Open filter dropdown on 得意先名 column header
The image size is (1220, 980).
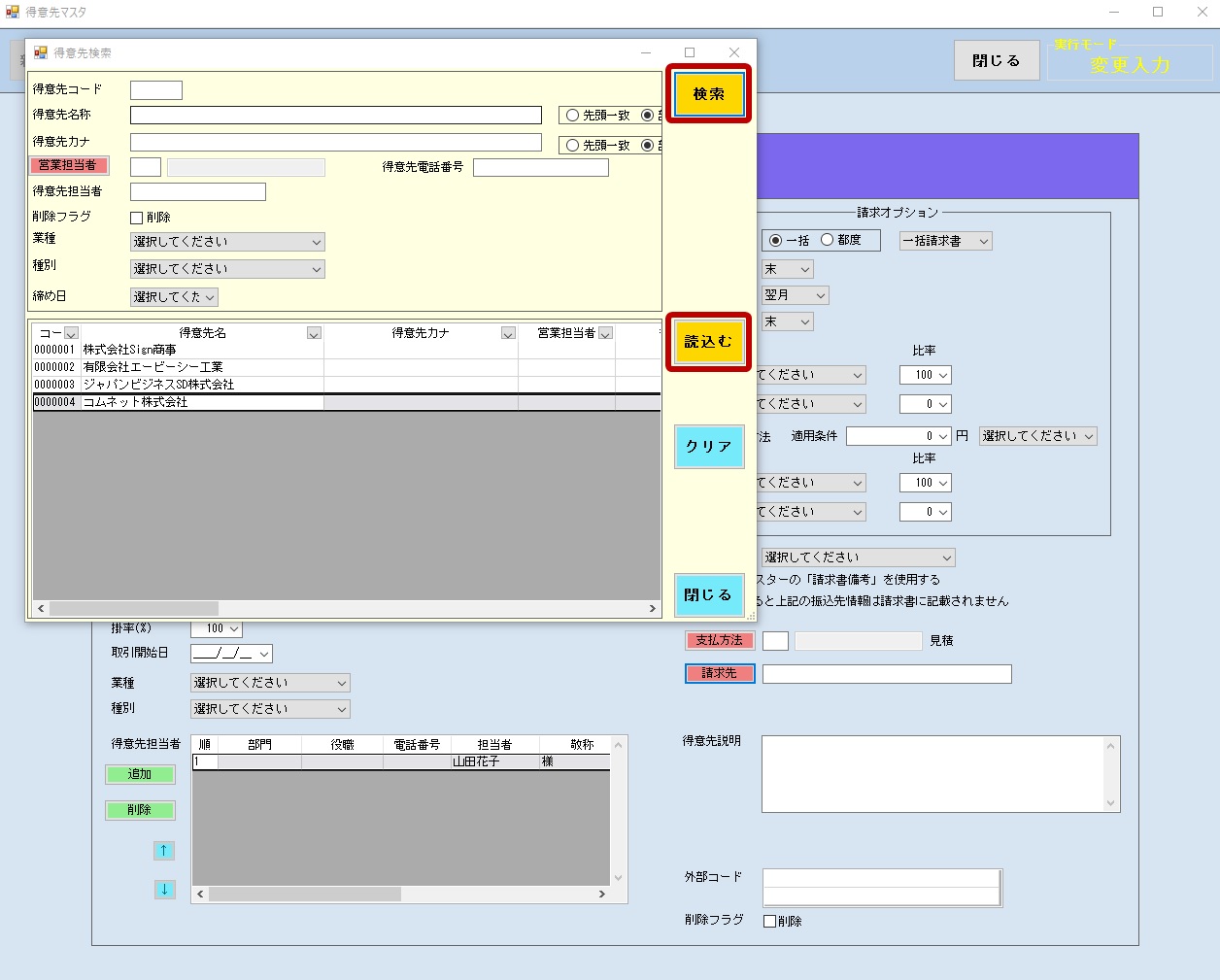(314, 333)
